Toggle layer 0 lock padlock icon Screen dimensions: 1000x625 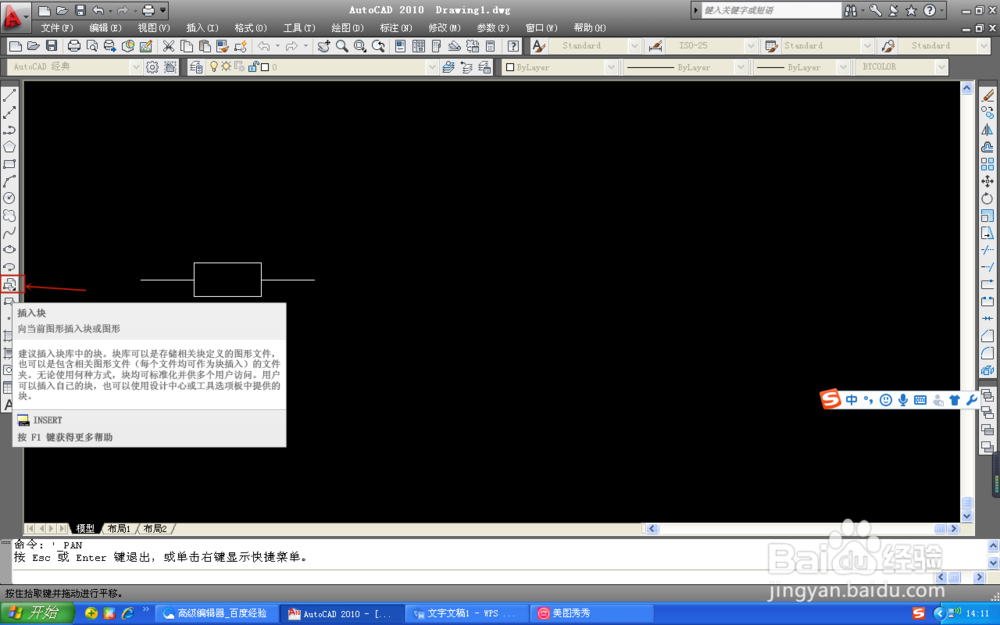253,66
